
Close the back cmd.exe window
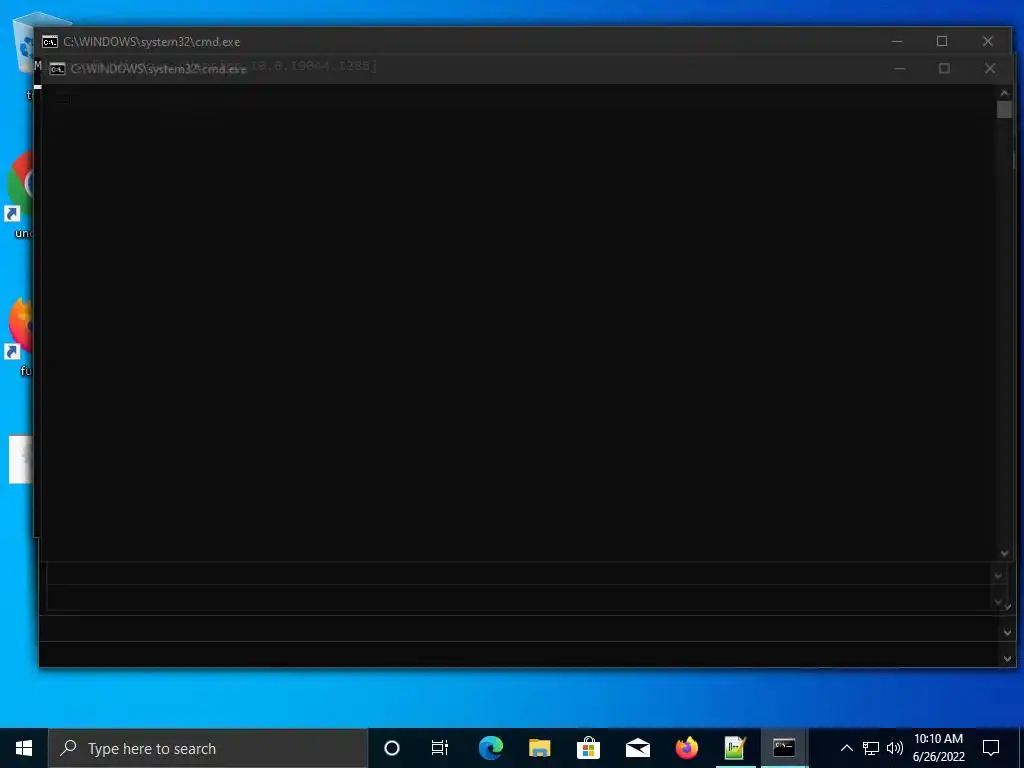click(987, 41)
